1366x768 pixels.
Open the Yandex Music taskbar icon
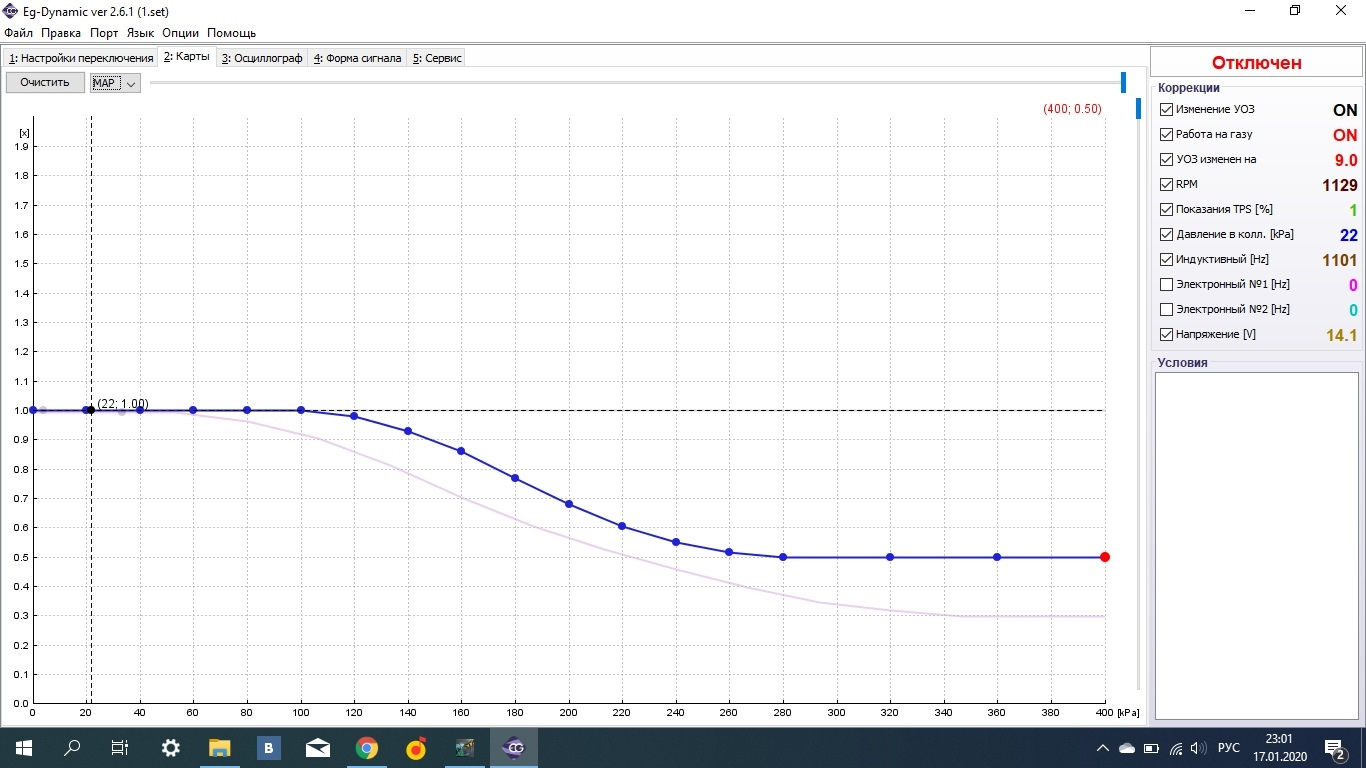[416, 747]
